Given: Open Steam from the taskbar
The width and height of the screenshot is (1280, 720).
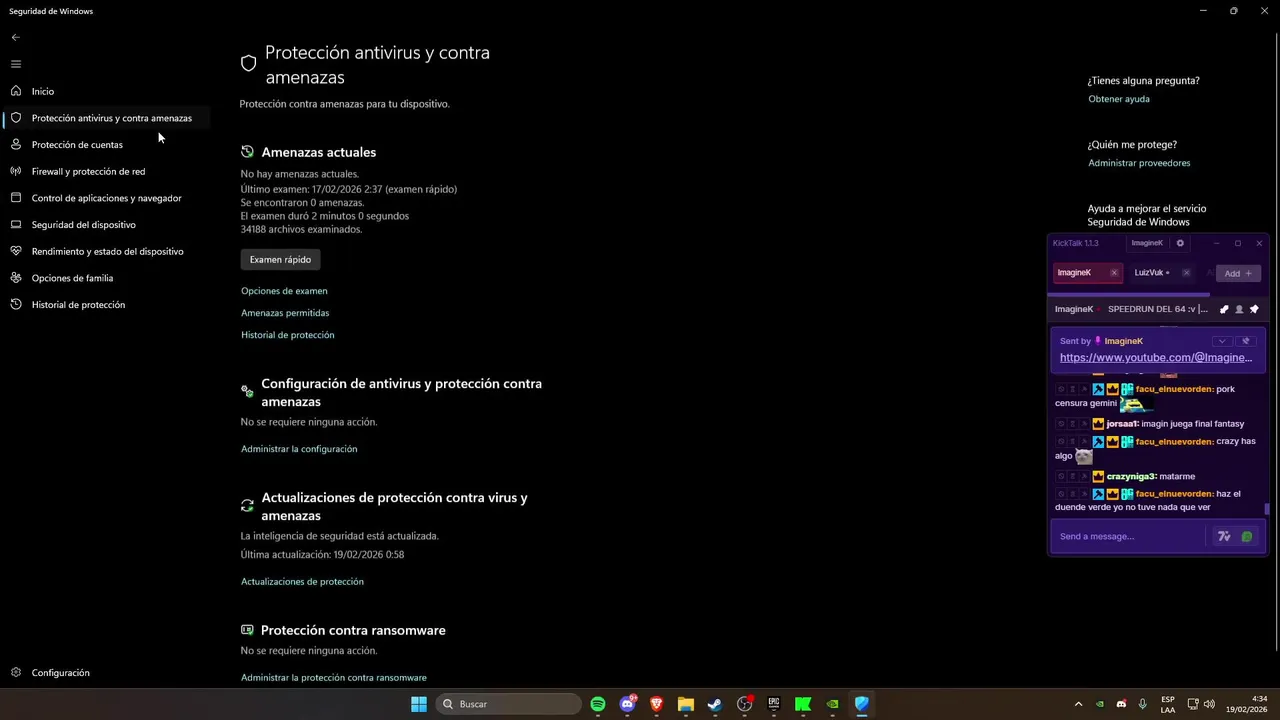Looking at the screenshot, I should click(x=715, y=704).
